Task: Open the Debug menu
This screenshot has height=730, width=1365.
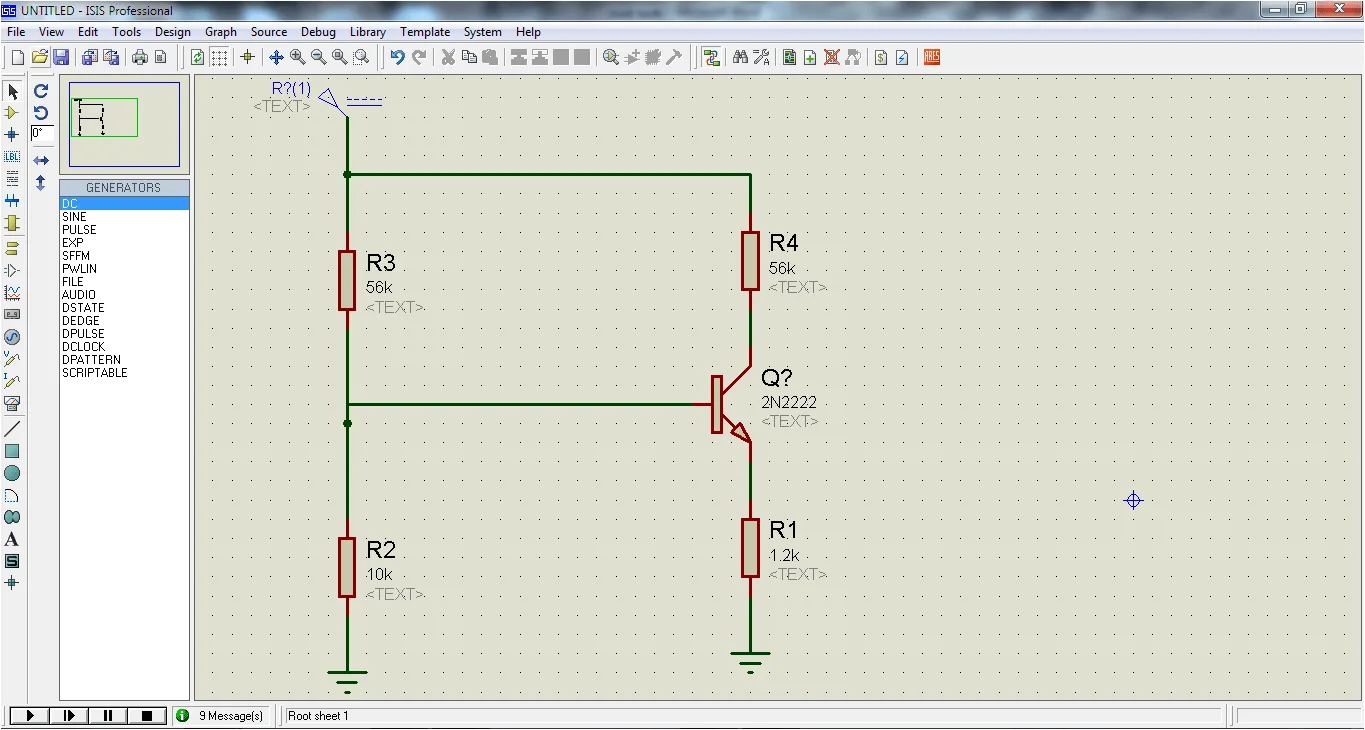Action: pos(318,32)
